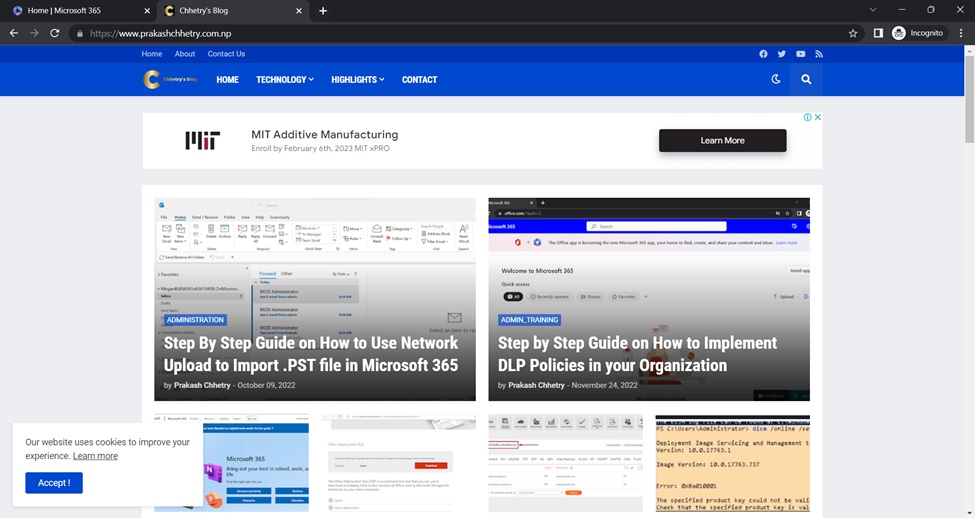Click the ADMINISTRATION category tag
Viewport: 975px width, 518px height.
(195, 320)
